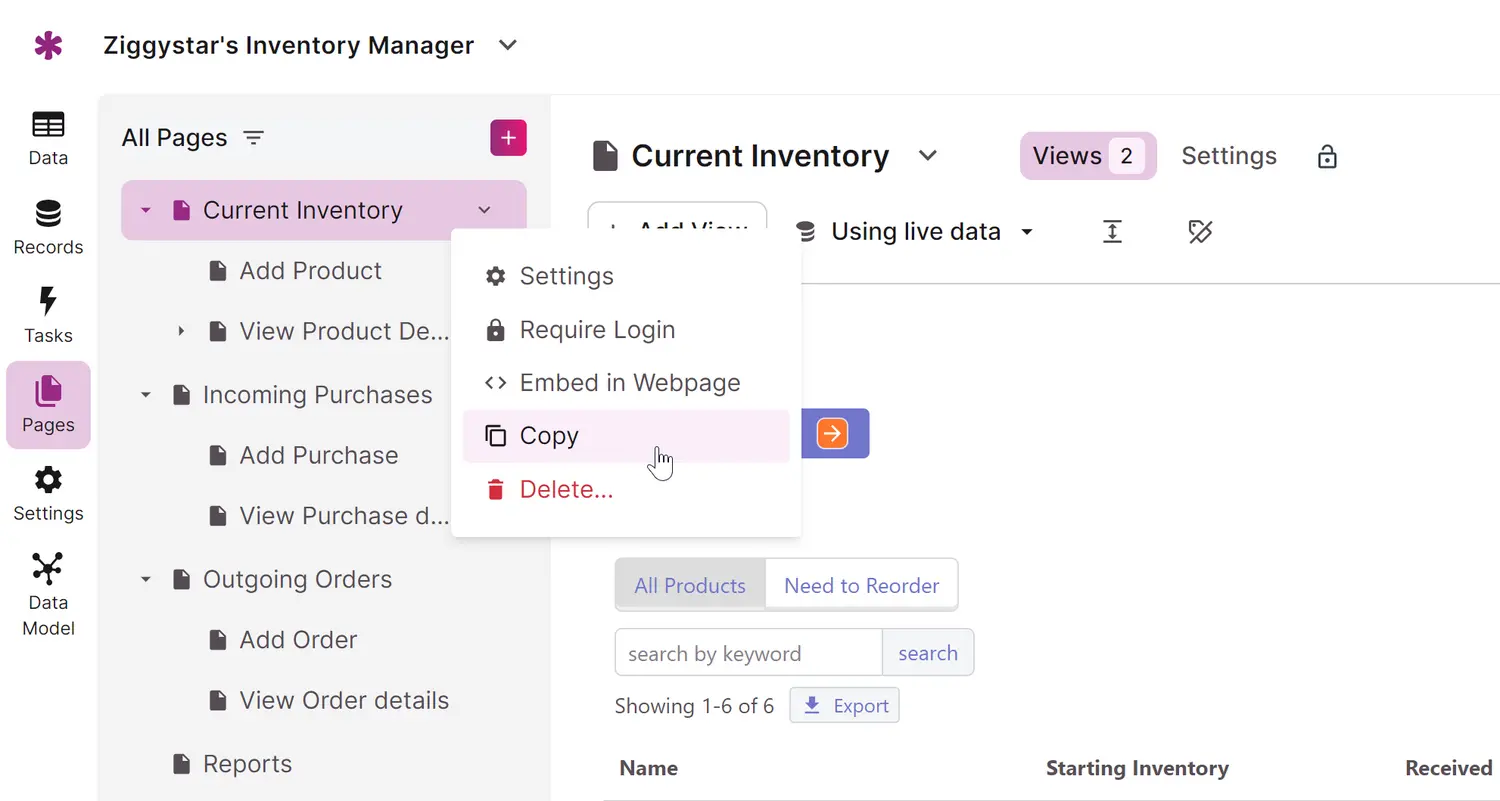The height and width of the screenshot is (801, 1500).
Task: Open the Data section in sidebar
Action: pos(48,137)
